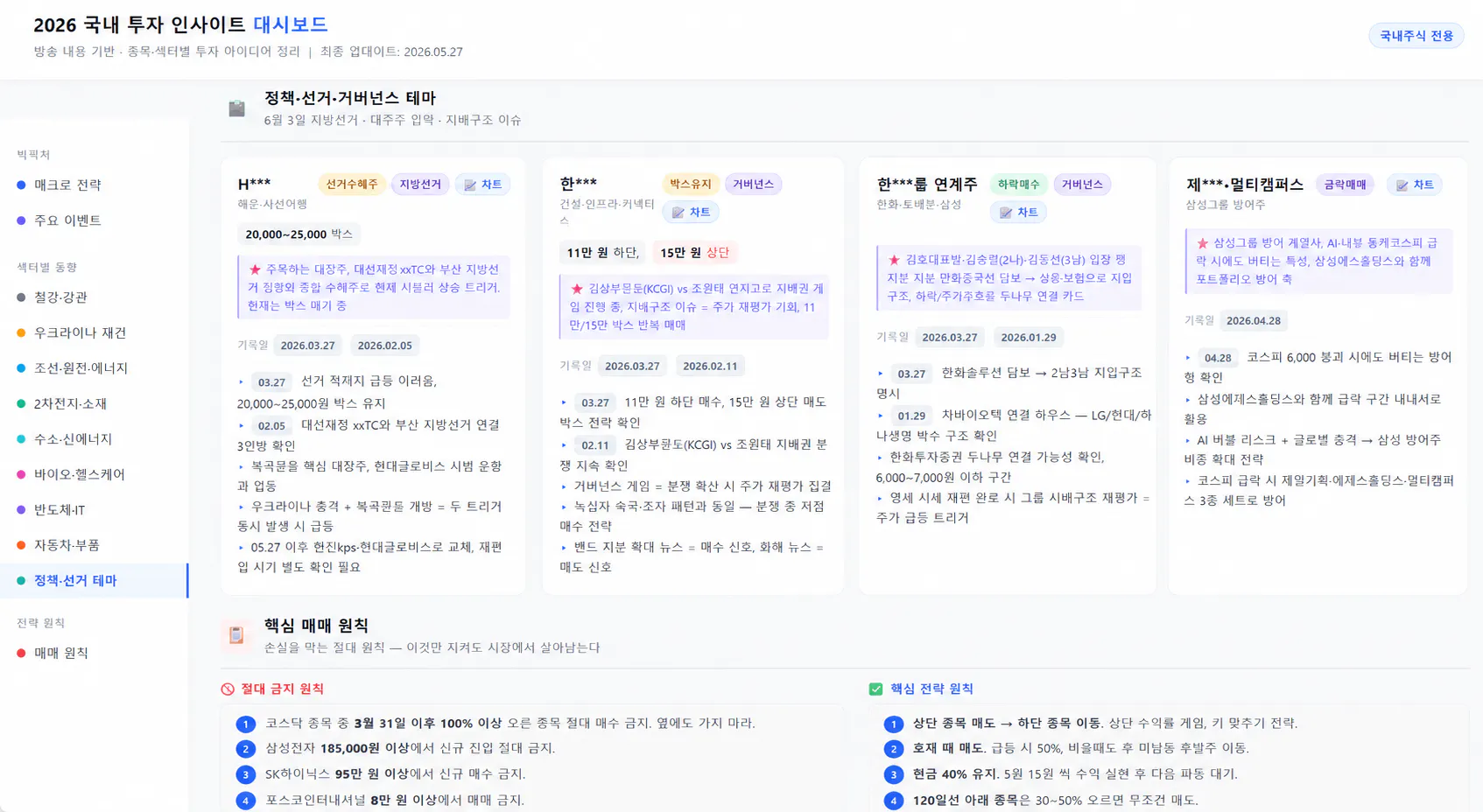1483x812 pixels.
Task: Click pink dot icon beside 바이오·헬스케어
Action: tap(21, 474)
